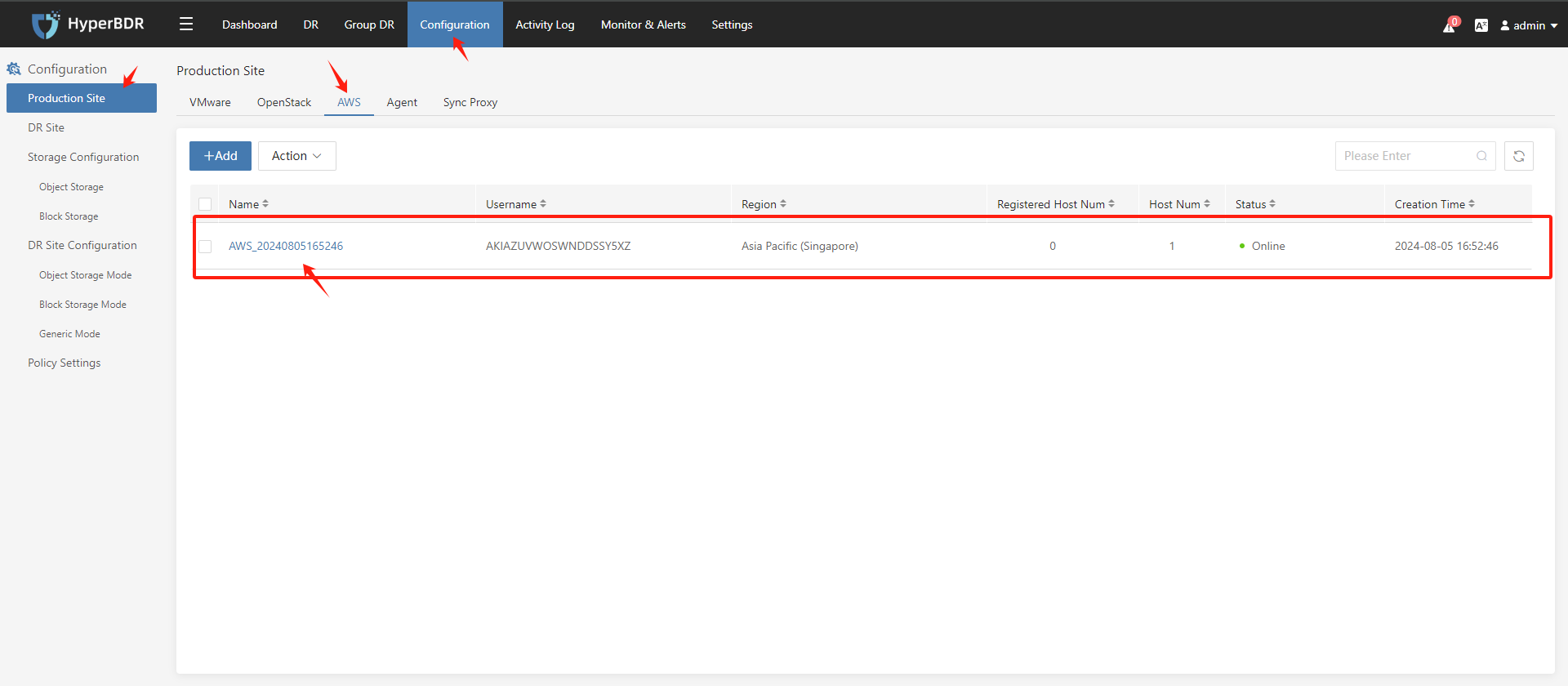
Task: Click the HyperBDR shield logo
Action: [x=46, y=24]
